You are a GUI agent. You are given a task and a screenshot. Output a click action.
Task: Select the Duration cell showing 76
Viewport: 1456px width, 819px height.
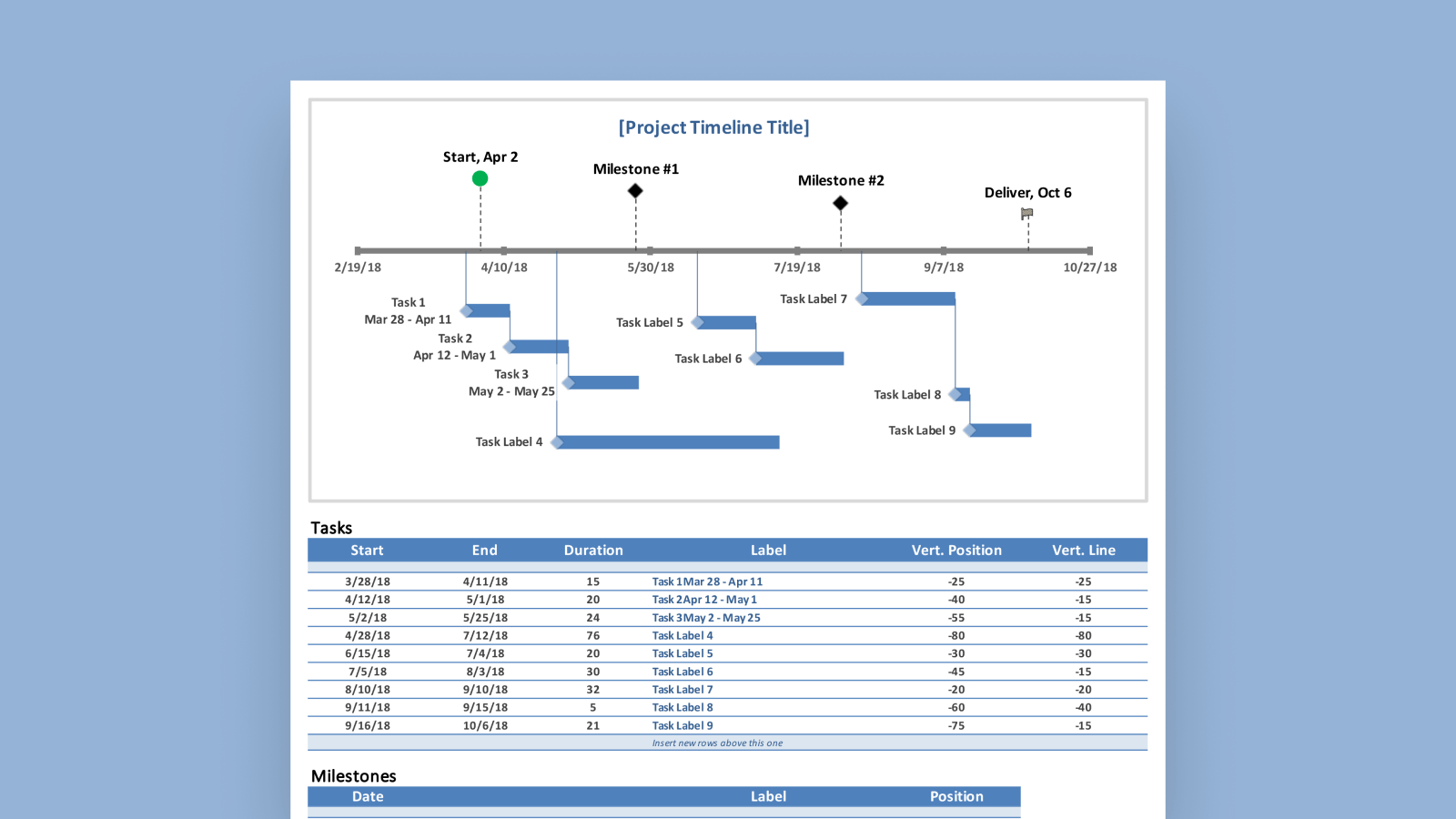pyautogui.click(x=592, y=635)
